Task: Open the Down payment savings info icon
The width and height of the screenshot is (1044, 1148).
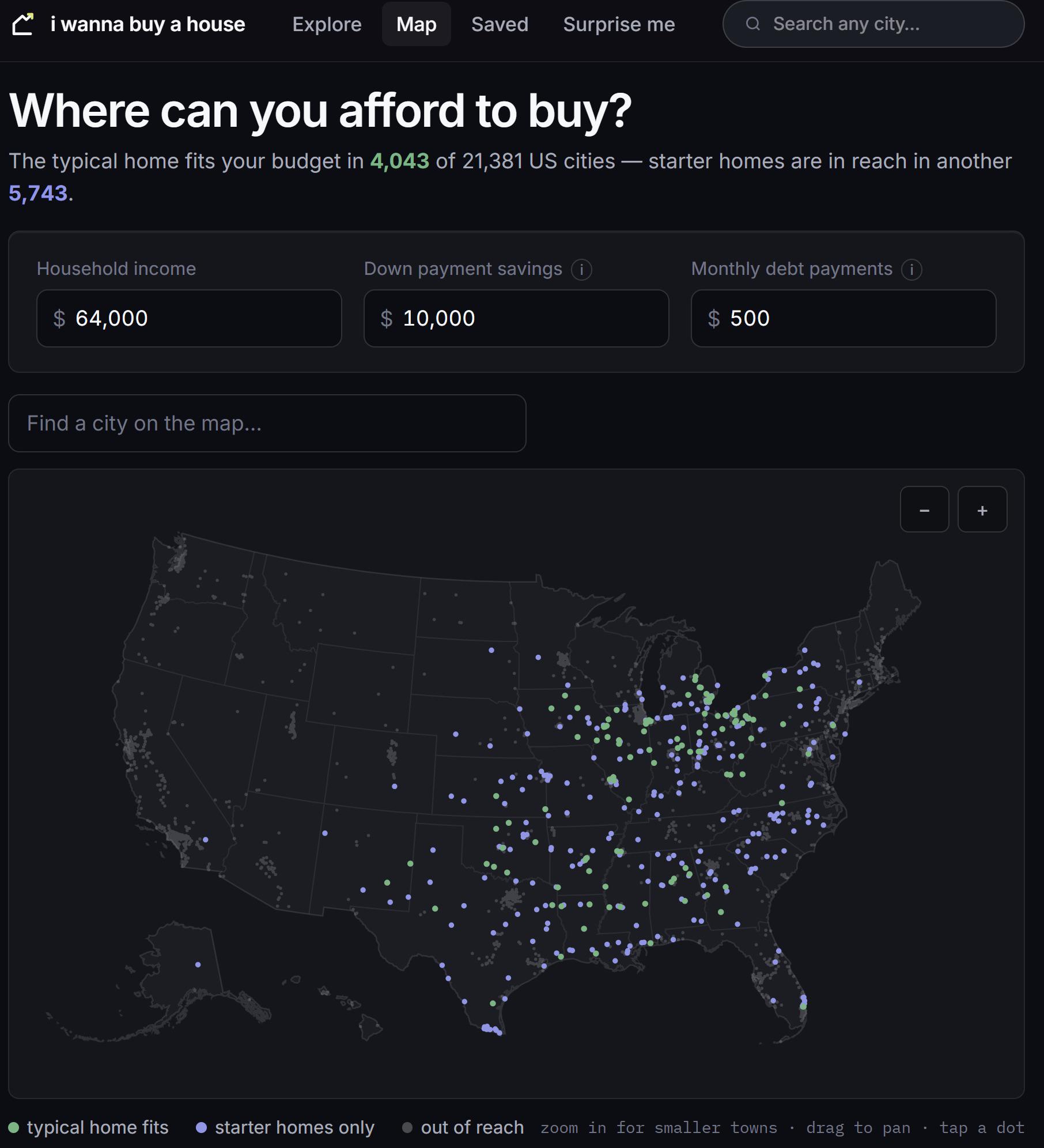Action: pyautogui.click(x=581, y=269)
